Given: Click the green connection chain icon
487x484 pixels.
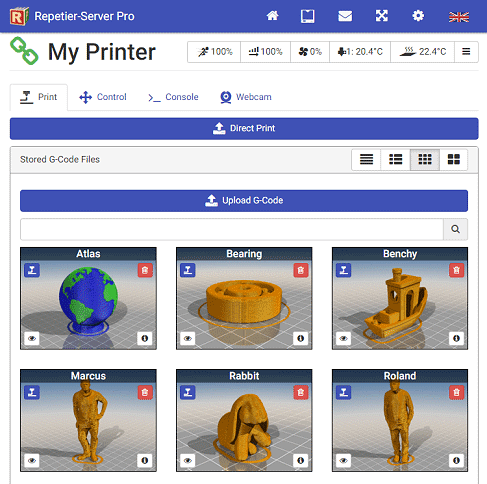Looking at the screenshot, I should click(24, 51).
